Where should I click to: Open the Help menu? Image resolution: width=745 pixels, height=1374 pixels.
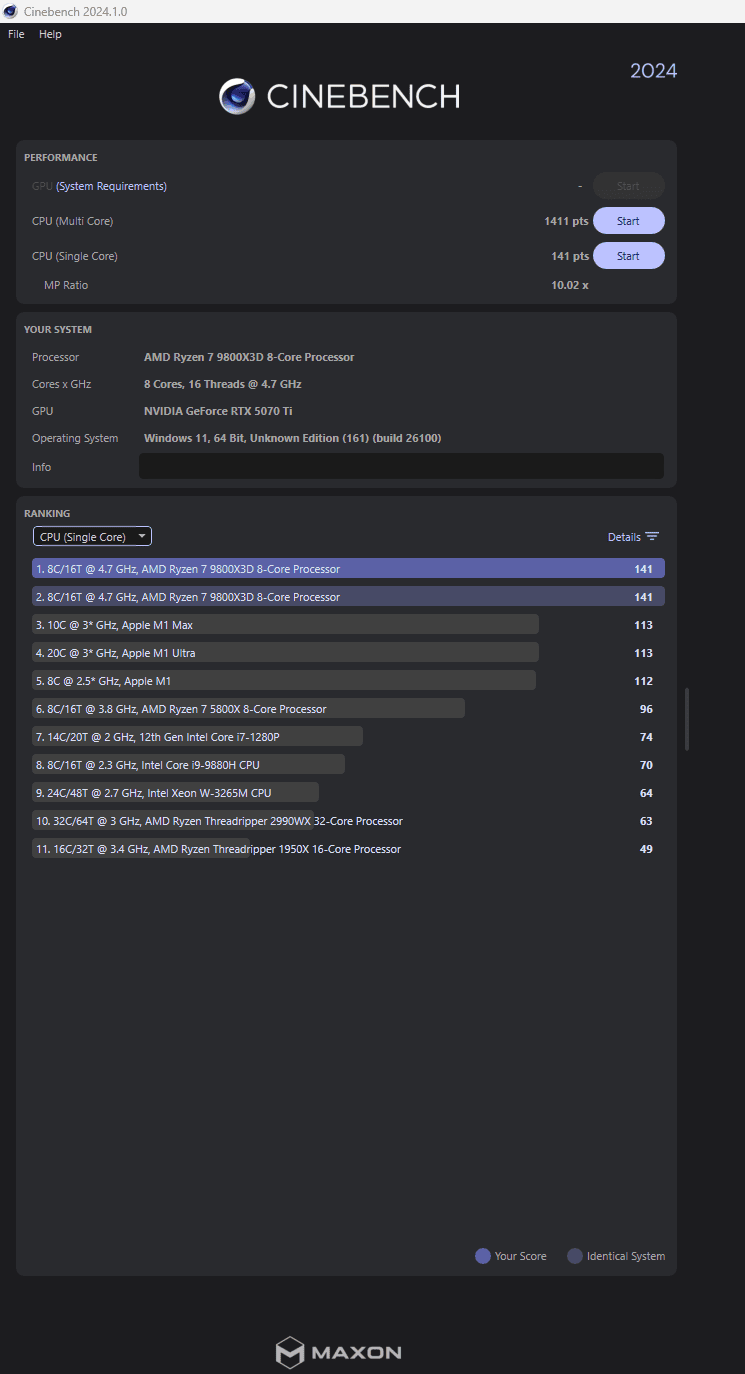coord(50,34)
